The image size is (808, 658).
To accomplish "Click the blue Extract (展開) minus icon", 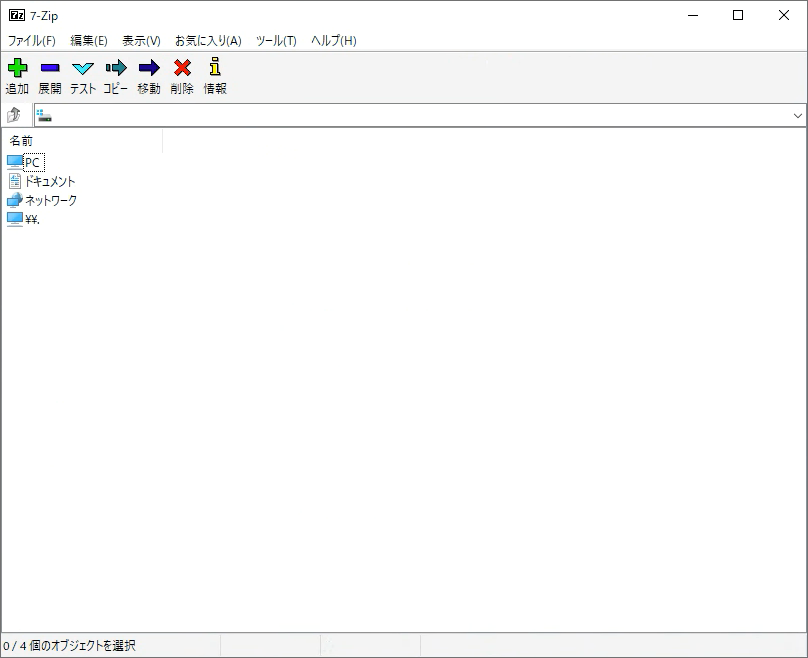I will tap(50, 68).
